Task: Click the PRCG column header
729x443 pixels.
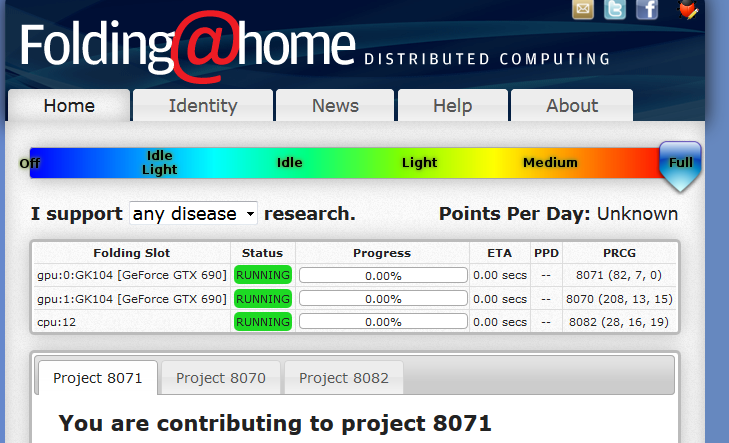Action: coord(619,253)
